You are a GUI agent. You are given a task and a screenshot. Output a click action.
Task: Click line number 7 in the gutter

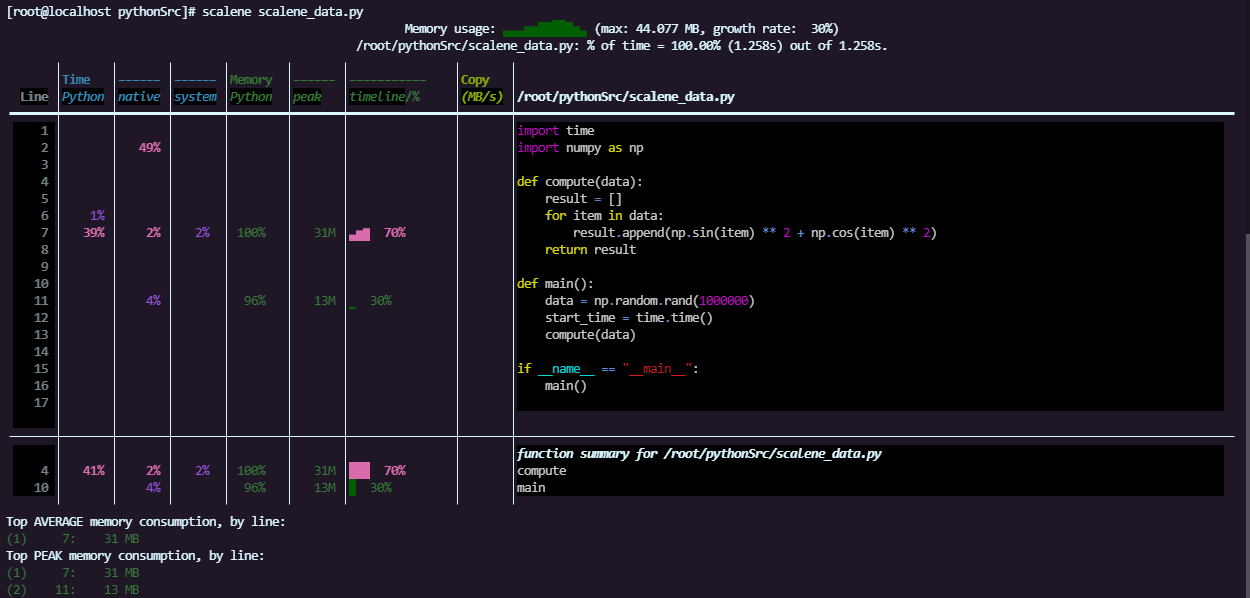[44, 232]
